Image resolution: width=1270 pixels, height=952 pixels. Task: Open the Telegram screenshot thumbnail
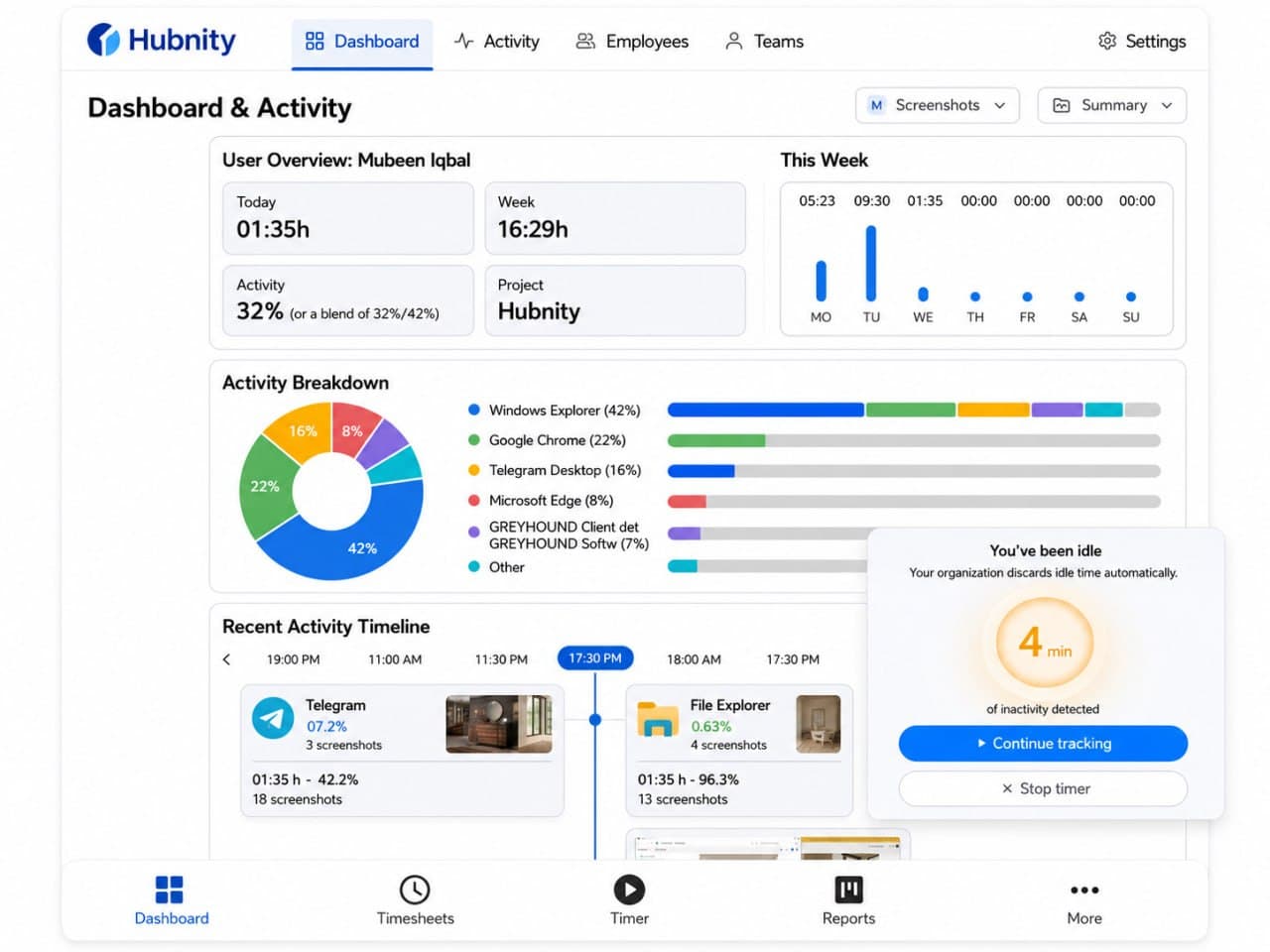pos(499,724)
